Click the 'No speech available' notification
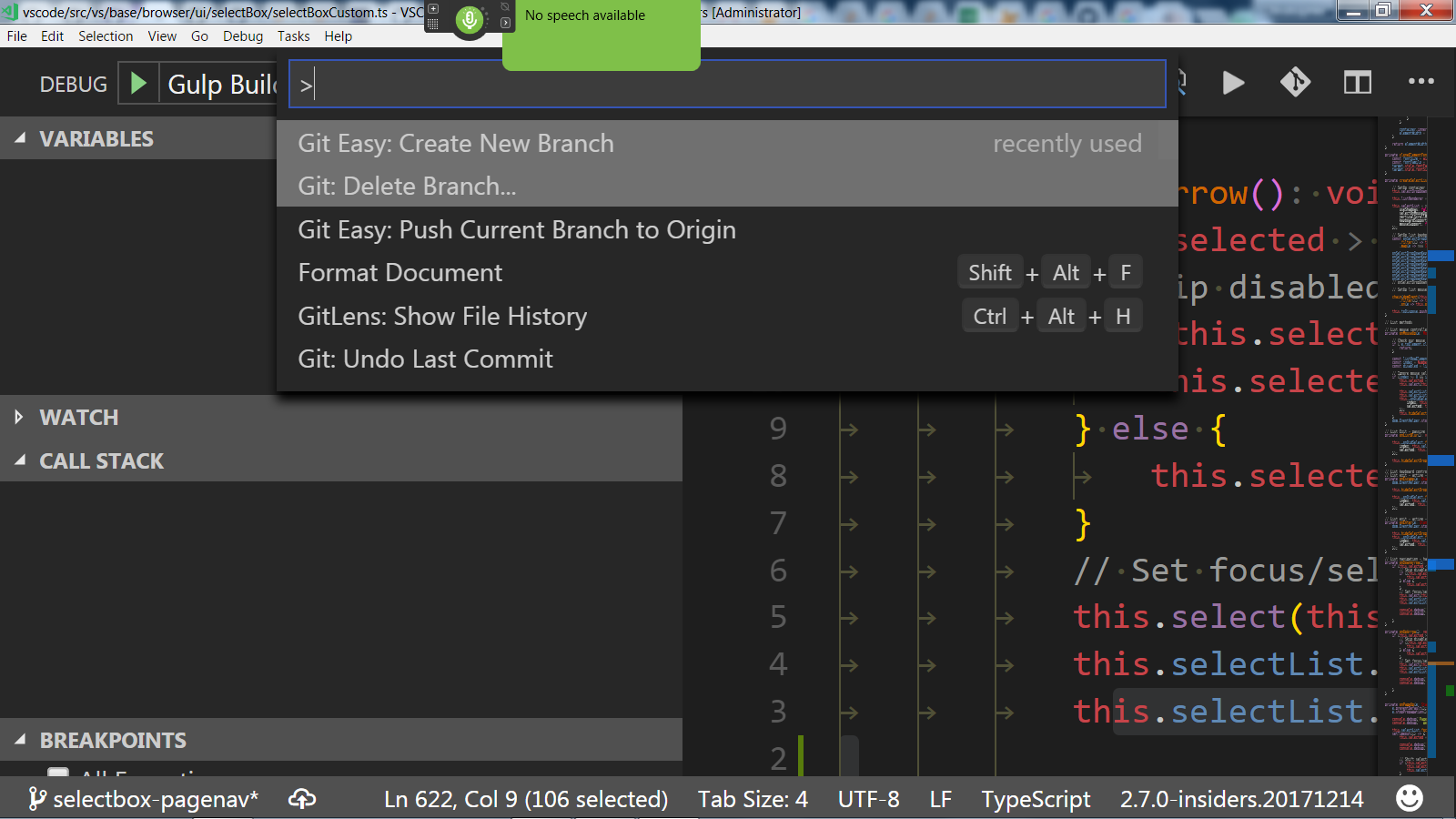This screenshot has height=819, width=1456. [602, 35]
